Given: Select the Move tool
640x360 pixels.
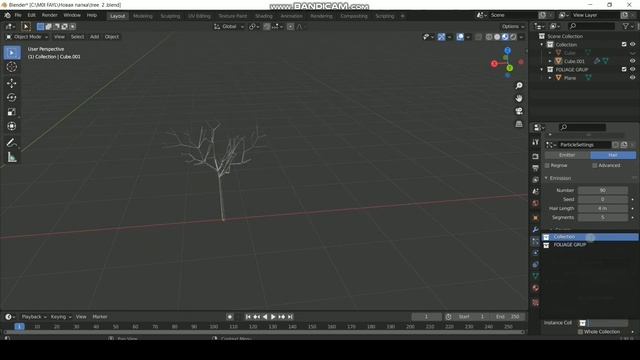Looking at the screenshot, I should point(12,83).
